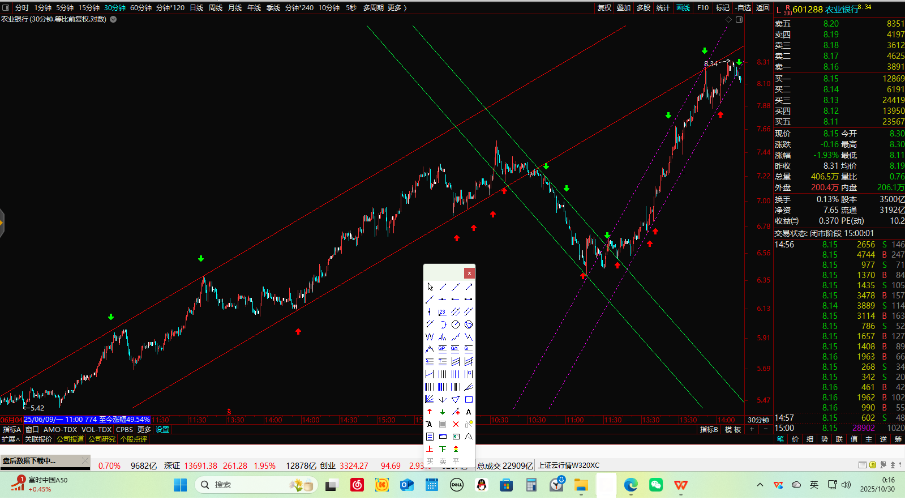905x500 pixels.
Task: Choose the circle drawing tool
Action: [456, 324]
